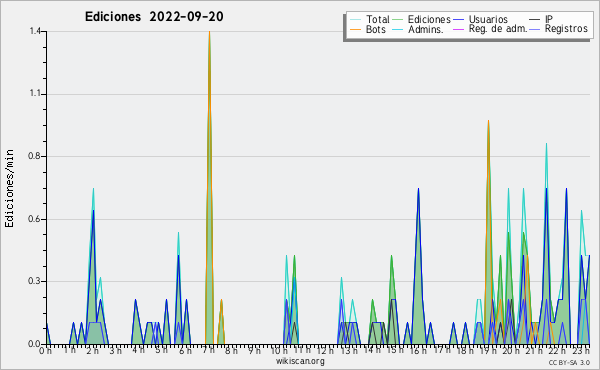This screenshot has height=370, width=600.
Task: Click the 1.4 y-axis value
Action: (x=36, y=31)
